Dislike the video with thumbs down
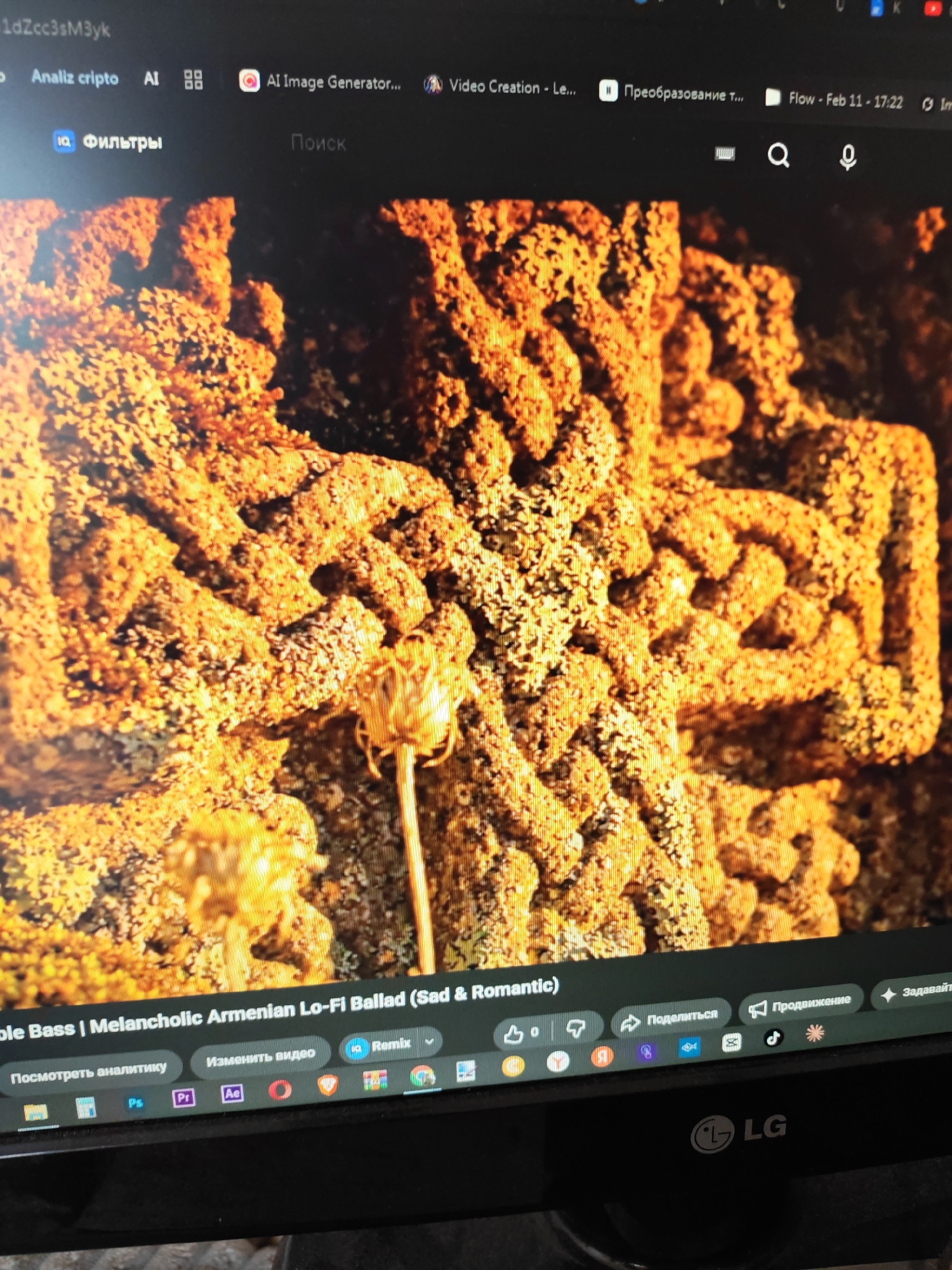Screen dimensions: 952x1270 click(x=576, y=1027)
